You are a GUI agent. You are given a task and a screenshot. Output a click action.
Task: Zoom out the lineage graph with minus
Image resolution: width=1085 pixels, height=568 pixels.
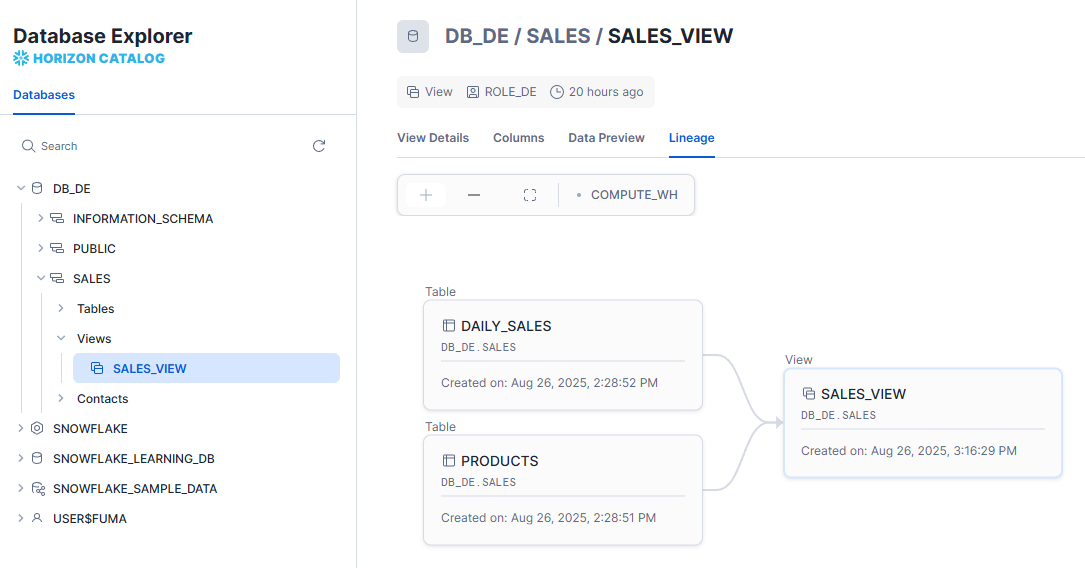[474, 195]
